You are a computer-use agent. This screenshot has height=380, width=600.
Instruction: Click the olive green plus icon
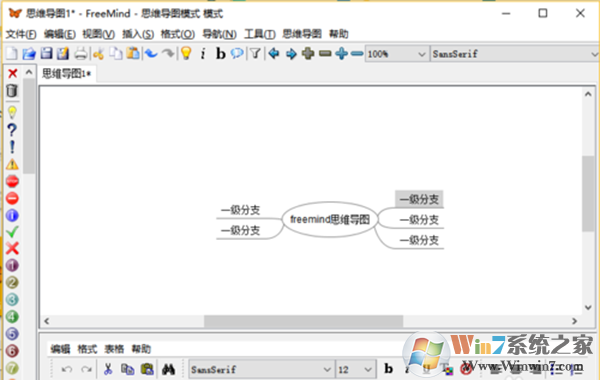click(x=308, y=54)
